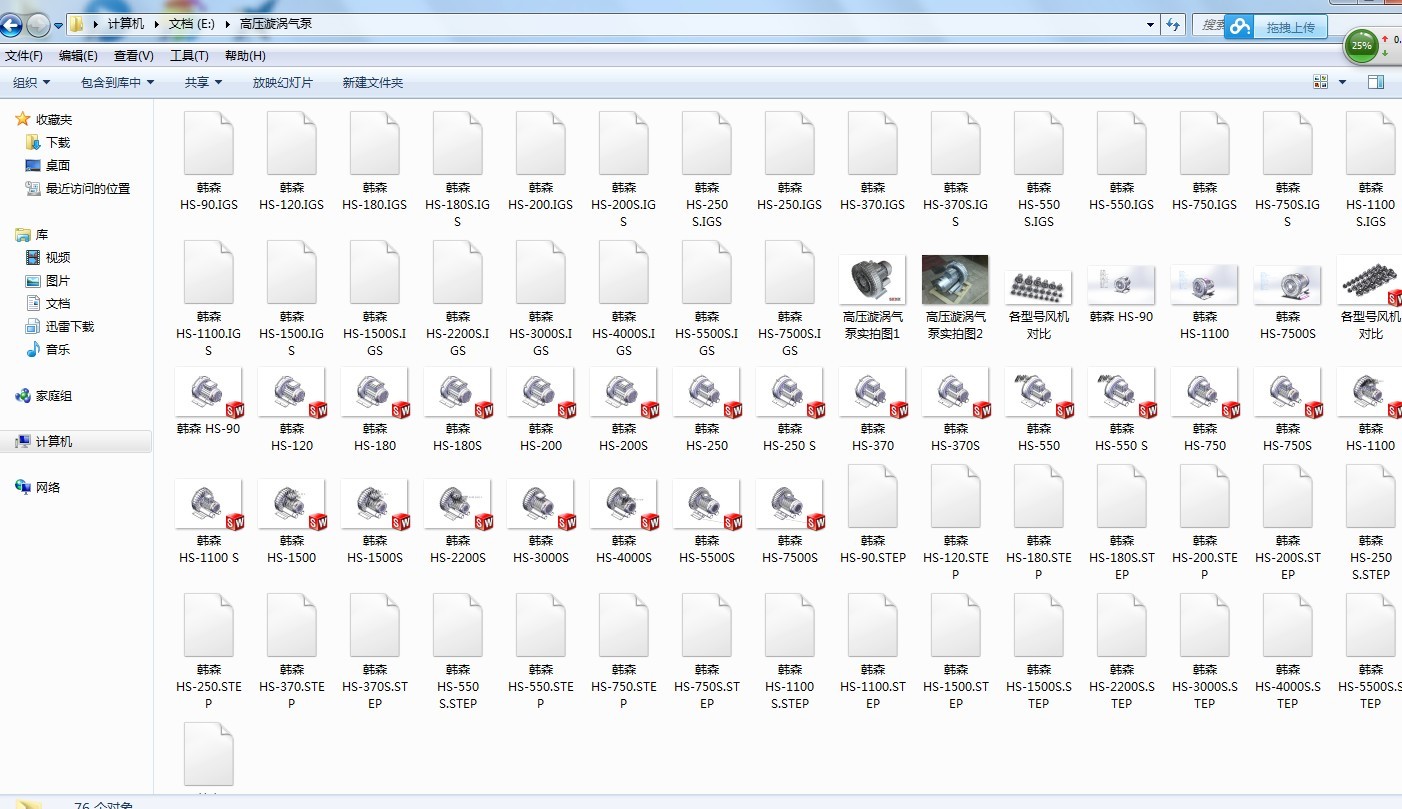Select the 韩森 HS-3000S.STEP file

click(x=1205, y=652)
